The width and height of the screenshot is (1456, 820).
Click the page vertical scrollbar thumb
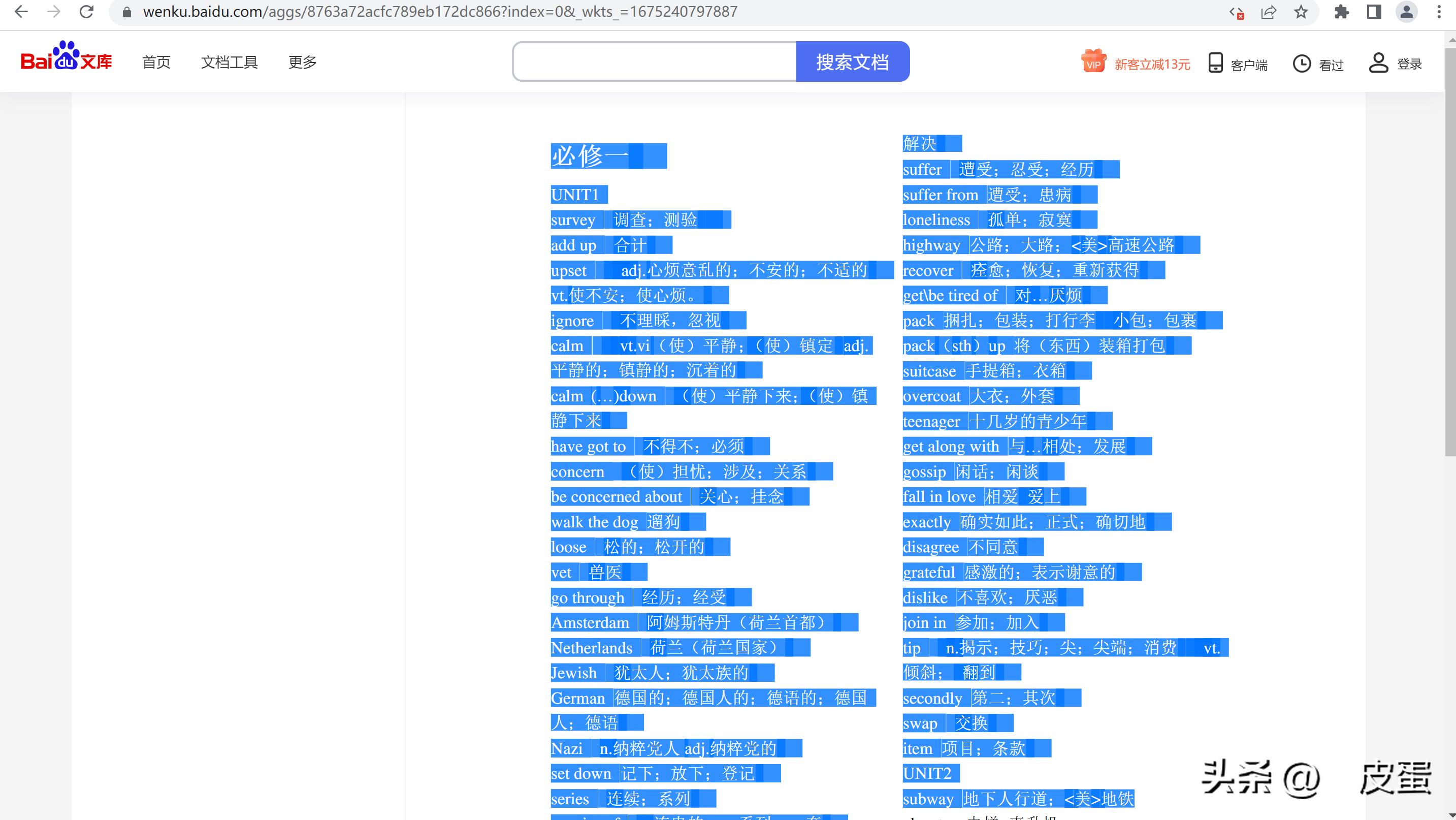pos(1450,251)
